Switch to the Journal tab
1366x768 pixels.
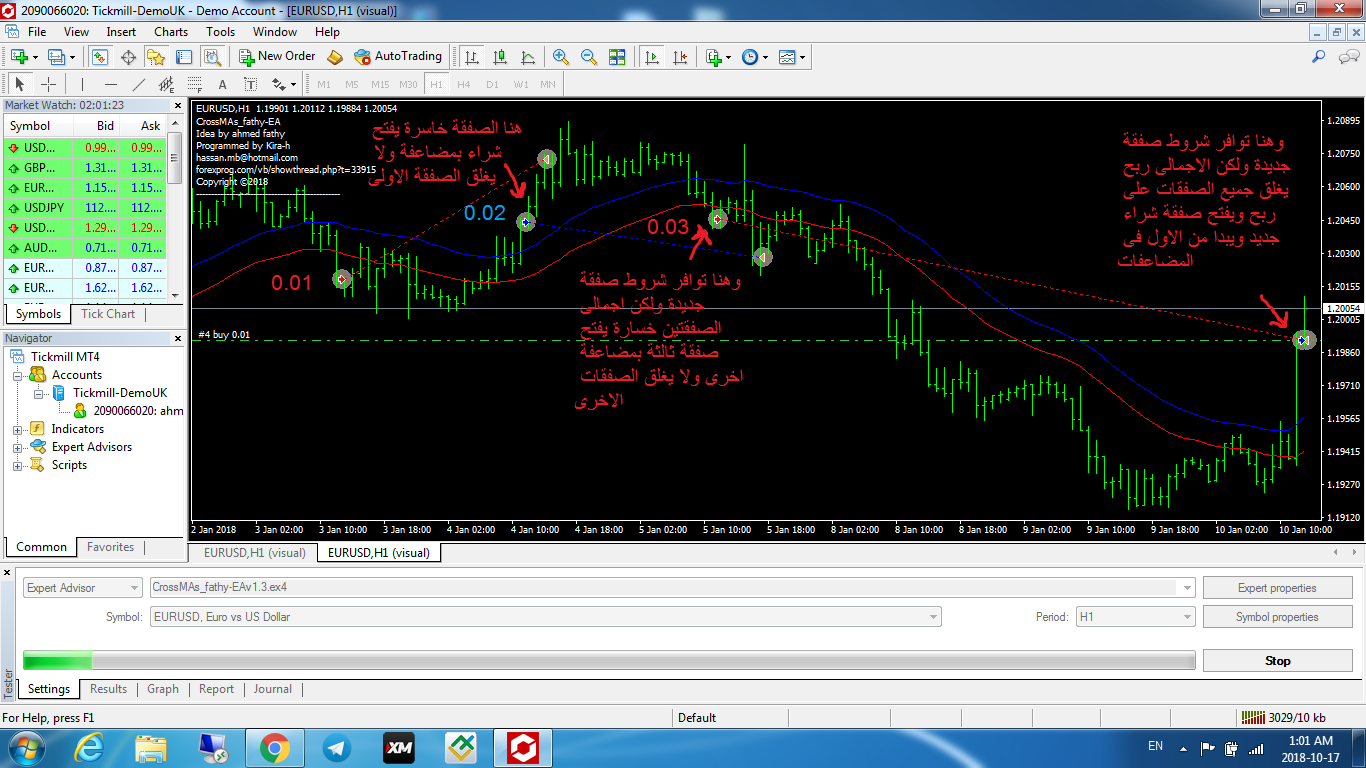[272, 689]
